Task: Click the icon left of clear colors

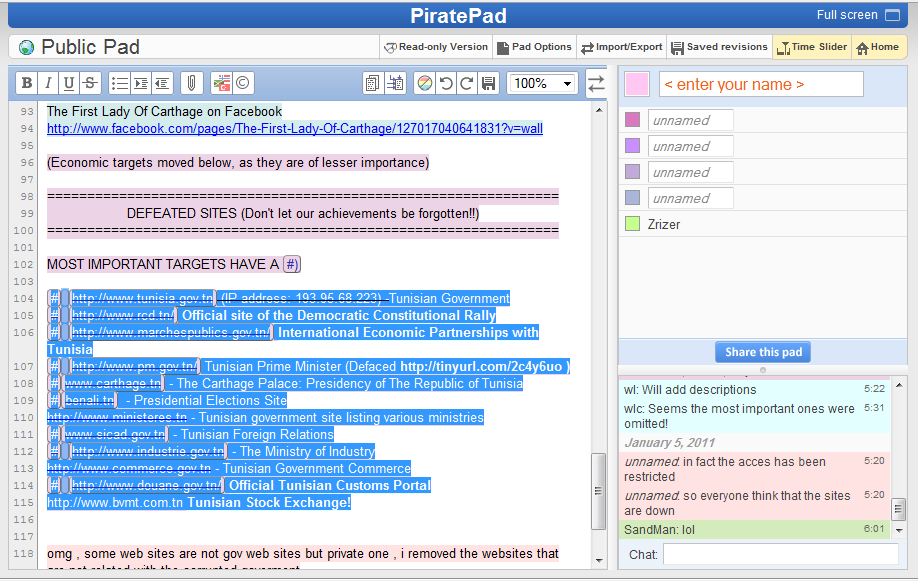Action: tap(395, 83)
